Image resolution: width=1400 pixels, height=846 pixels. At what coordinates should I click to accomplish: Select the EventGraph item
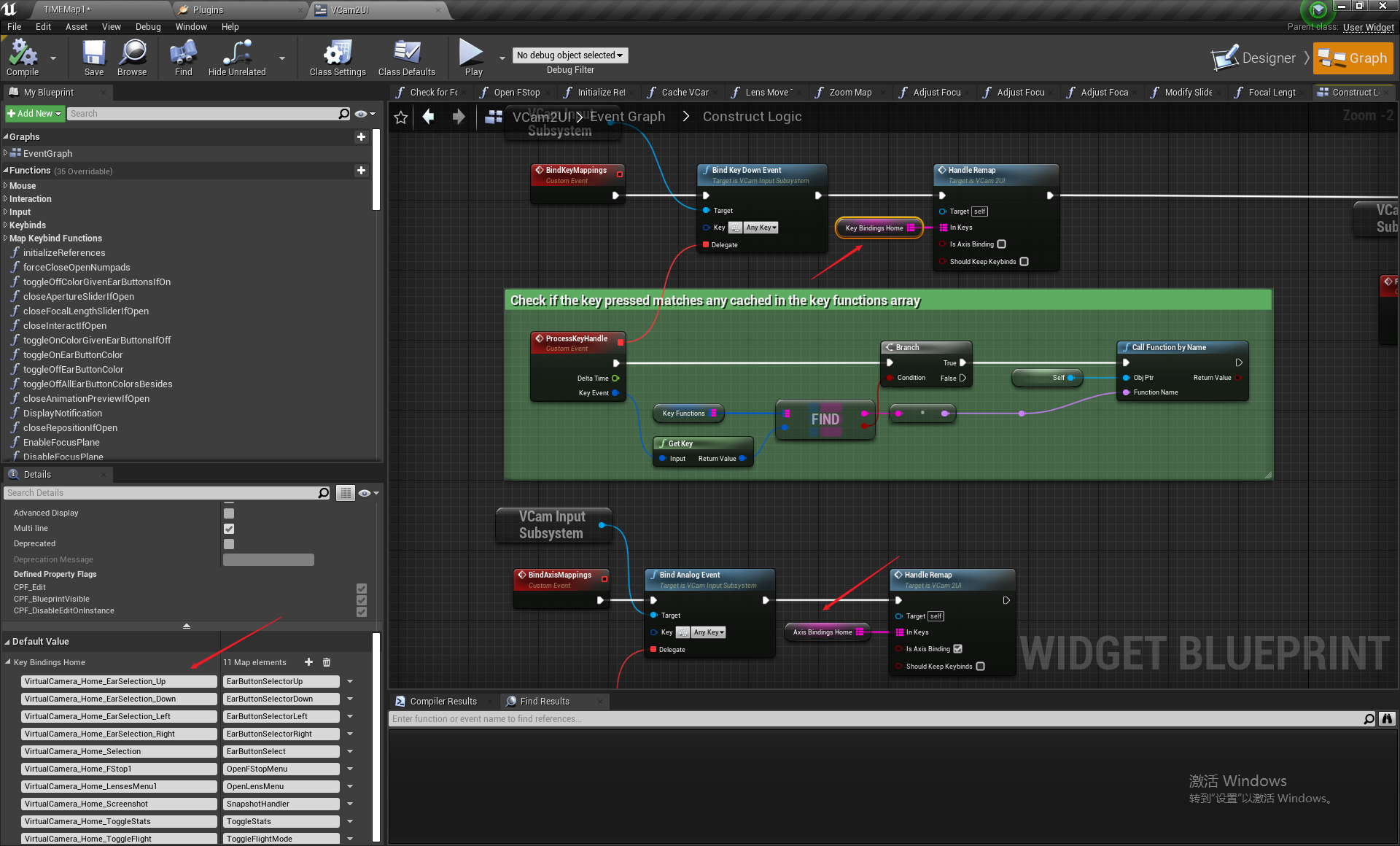[47, 154]
